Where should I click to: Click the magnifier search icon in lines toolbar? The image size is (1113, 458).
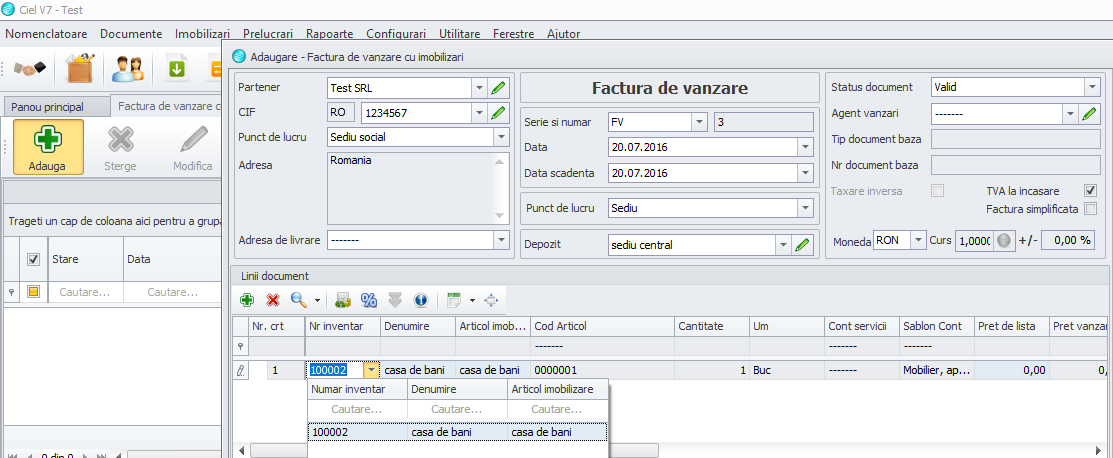pyautogui.click(x=299, y=300)
